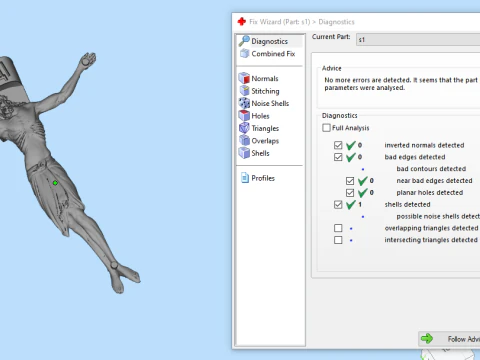Go to the Triangles page label

click(x=265, y=128)
